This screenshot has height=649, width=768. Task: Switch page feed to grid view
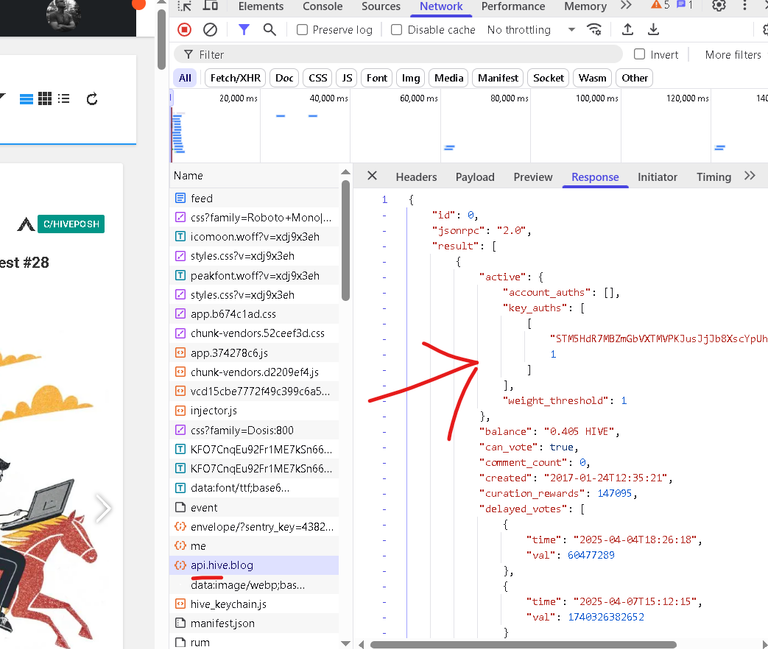pos(45,99)
